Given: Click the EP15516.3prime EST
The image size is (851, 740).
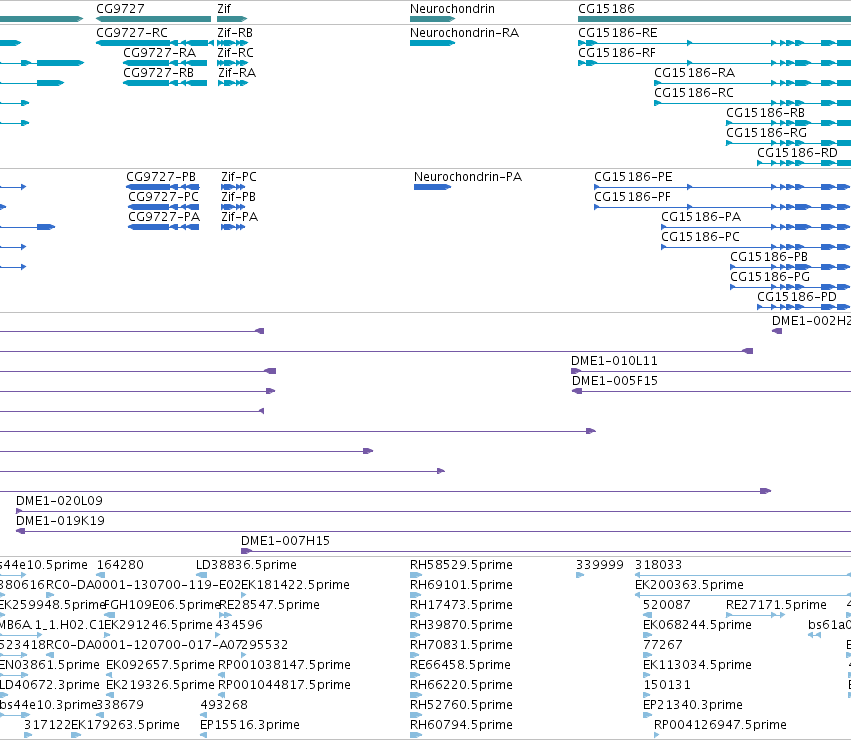Looking at the screenshot, I should (250, 726).
